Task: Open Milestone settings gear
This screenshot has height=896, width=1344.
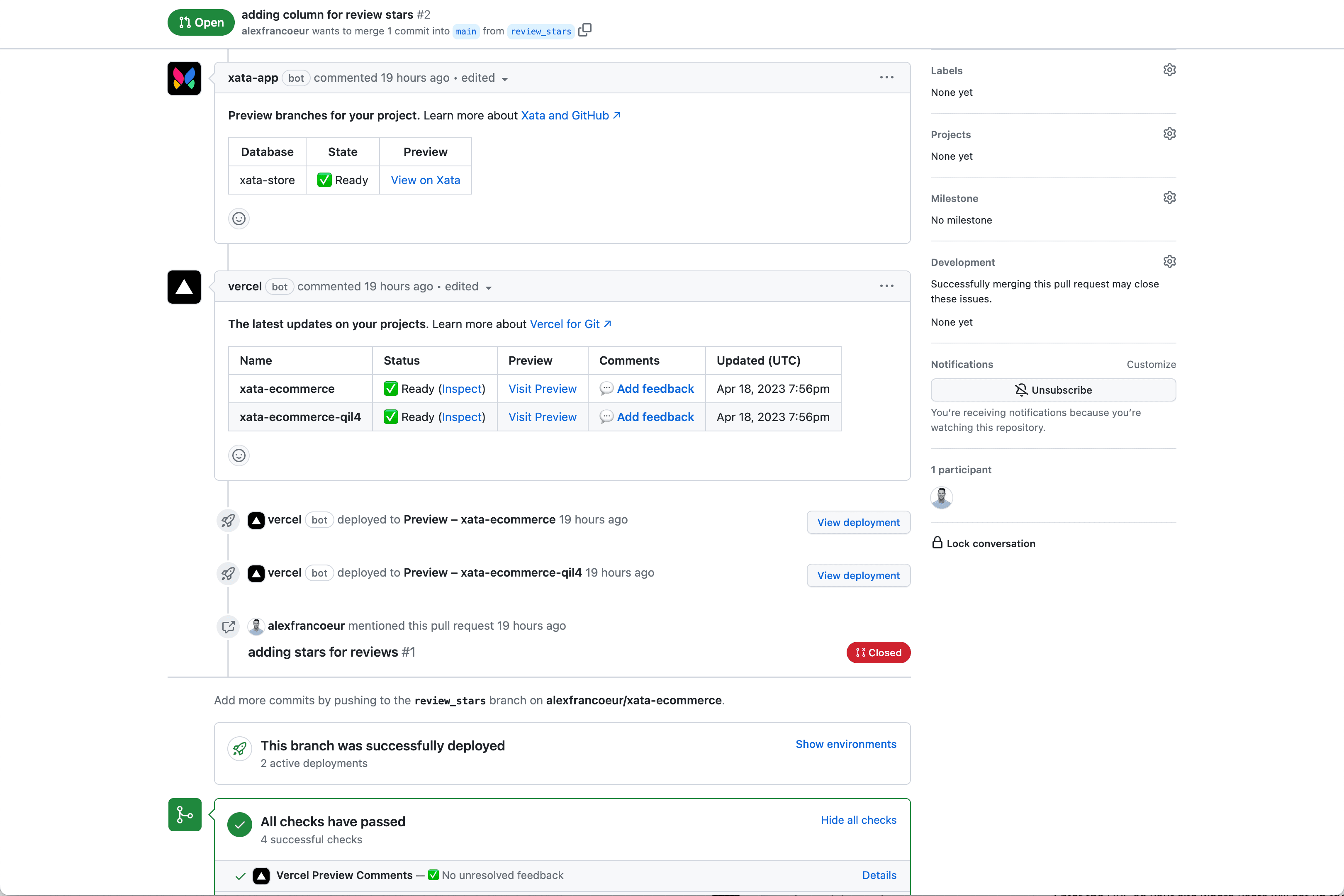Action: (x=1169, y=198)
